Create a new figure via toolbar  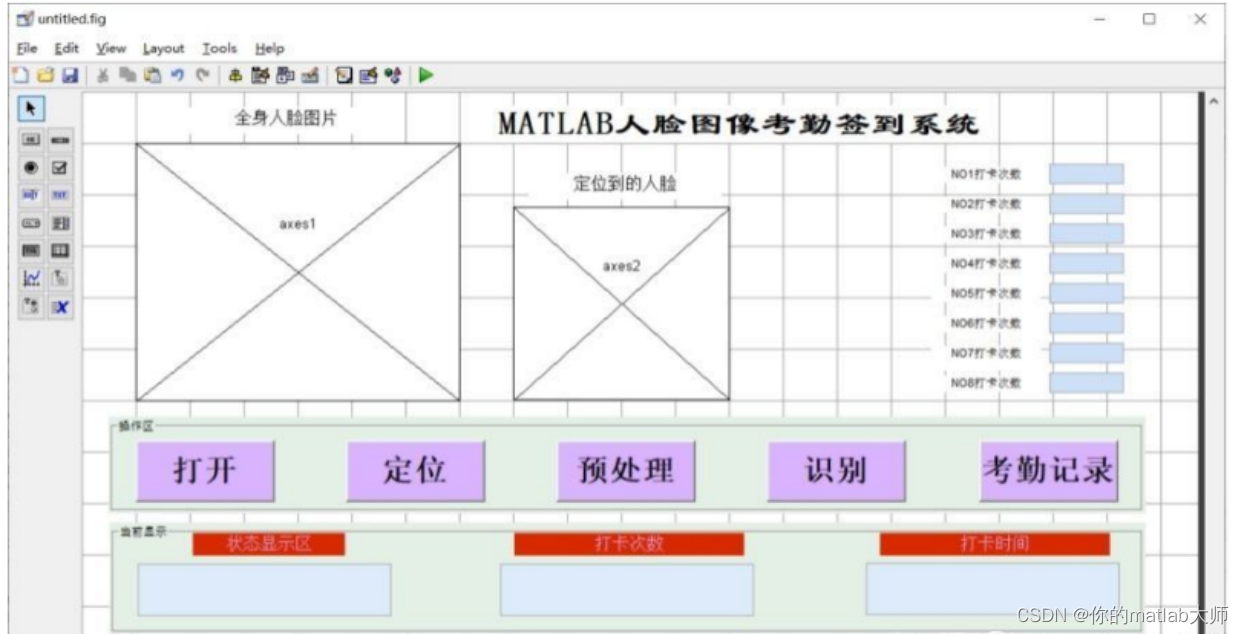[20, 75]
